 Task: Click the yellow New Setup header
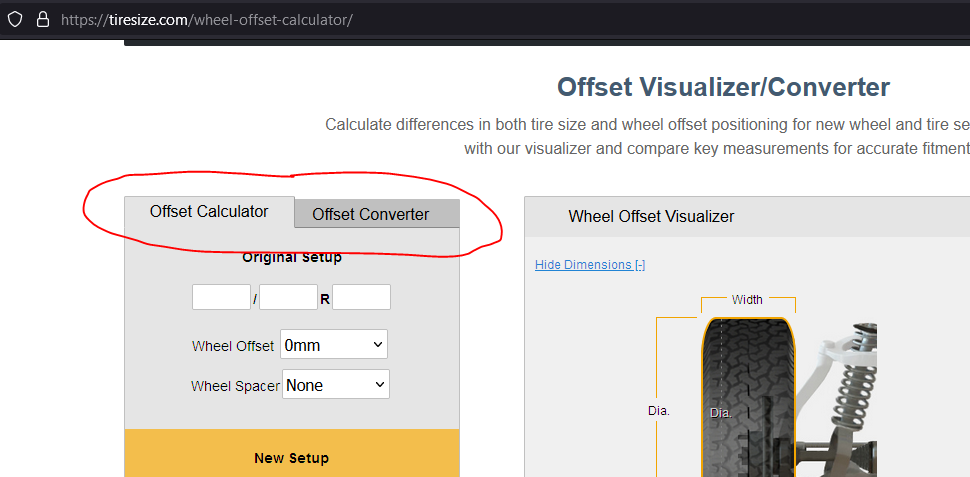click(291, 458)
